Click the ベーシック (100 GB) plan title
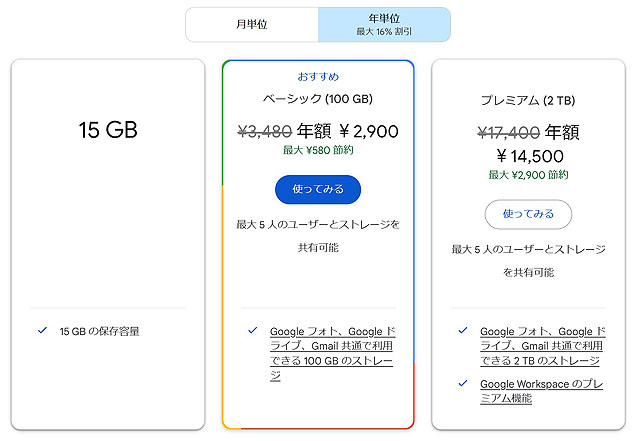 tap(318, 99)
